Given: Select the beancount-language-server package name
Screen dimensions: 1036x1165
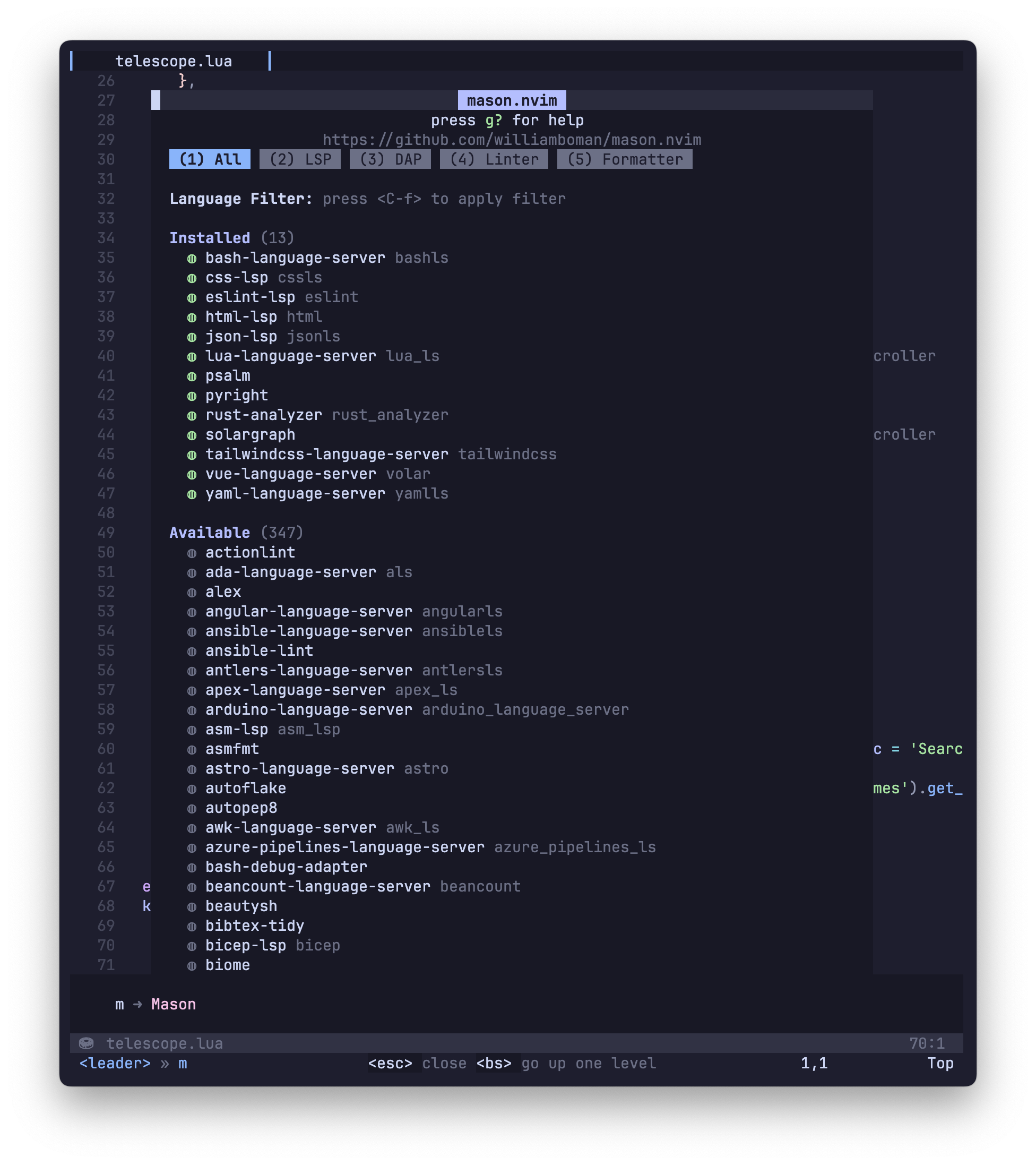Looking at the screenshot, I should pyautogui.click(x=318, y=886).
